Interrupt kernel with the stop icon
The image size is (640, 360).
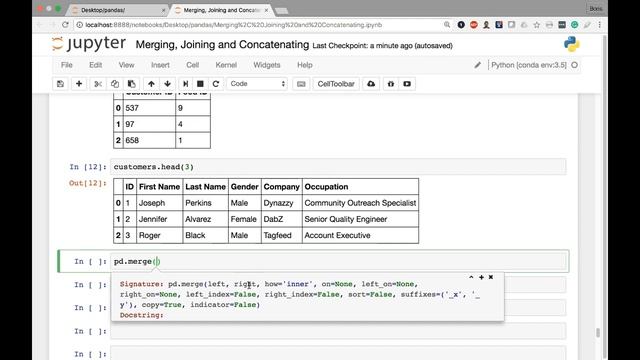tap(200, 84)
